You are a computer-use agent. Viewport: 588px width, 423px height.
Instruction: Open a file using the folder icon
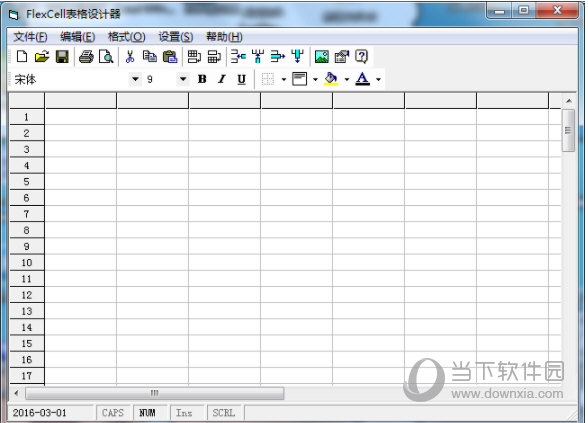click(42, 57)
